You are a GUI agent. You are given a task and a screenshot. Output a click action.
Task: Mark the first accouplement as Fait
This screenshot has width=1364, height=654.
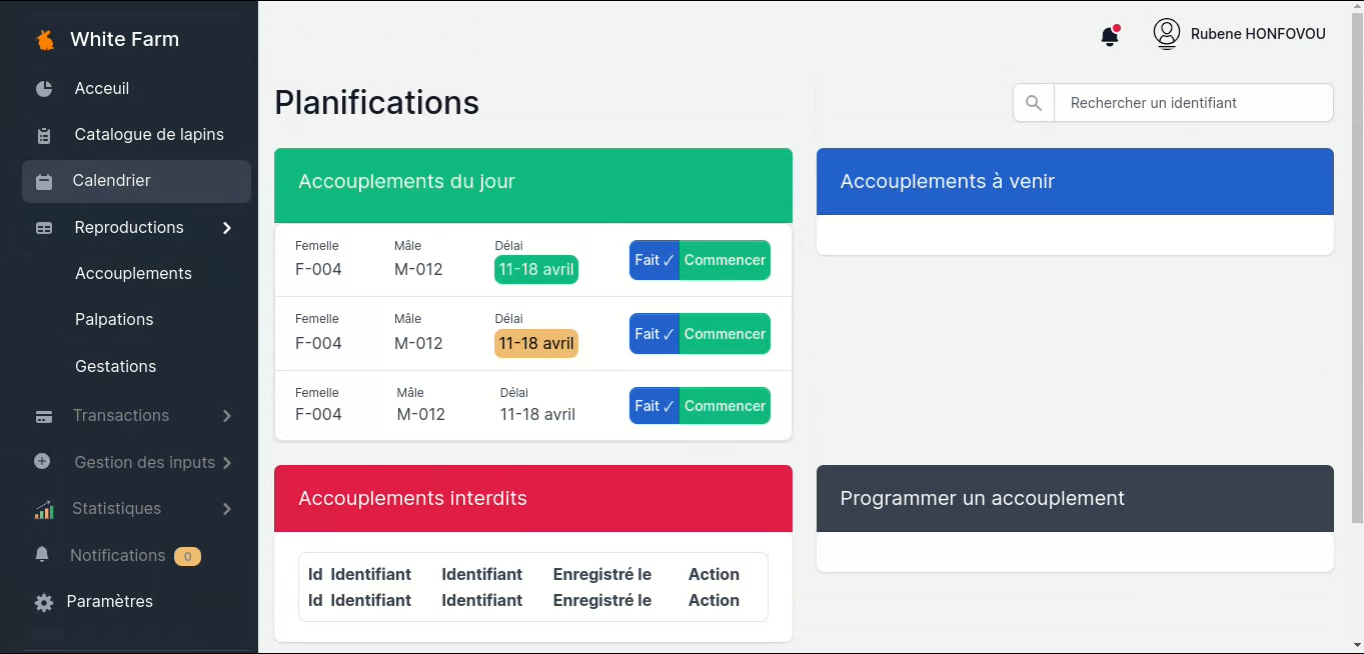coord(654,260)
